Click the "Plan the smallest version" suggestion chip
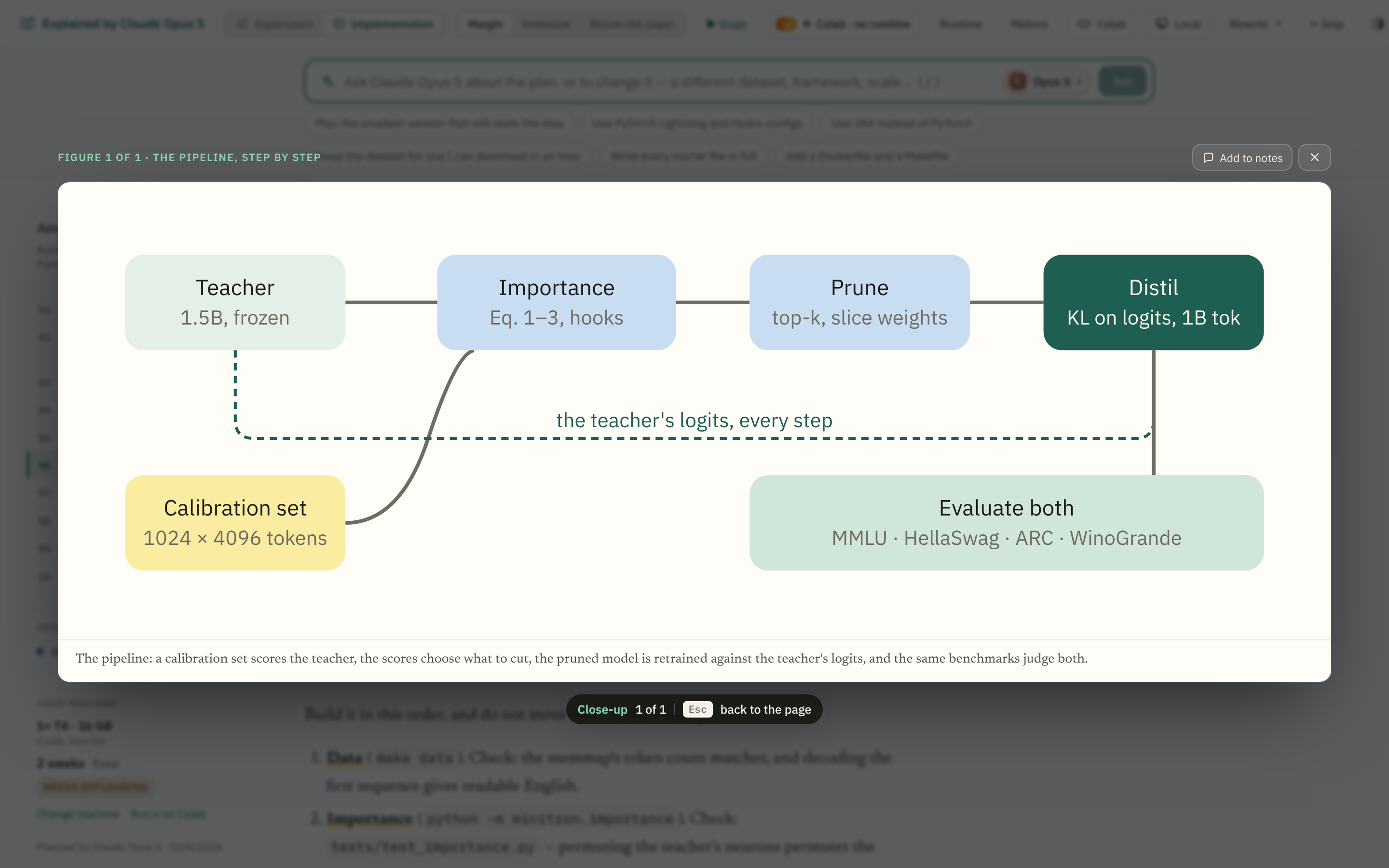Screen dimensions: 1389x868 click(x=439, y=123)
